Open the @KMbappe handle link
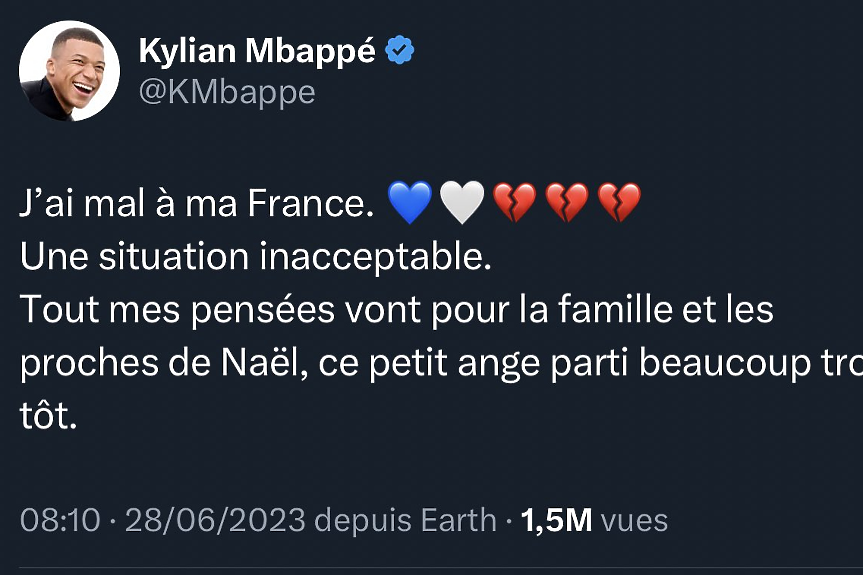863x575 pixels. pyautogui.click(x=227, y=92)
